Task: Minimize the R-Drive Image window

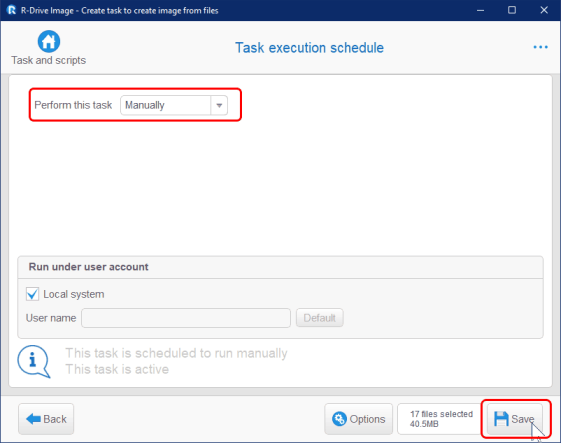Action: coord(480,10)
